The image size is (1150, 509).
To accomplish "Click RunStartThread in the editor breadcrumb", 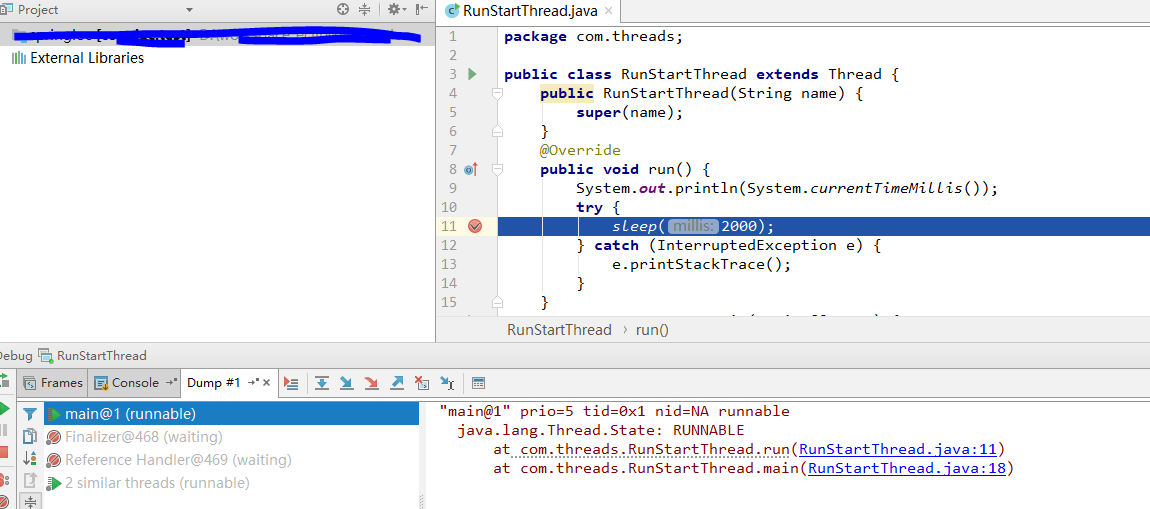I will coord(559,330).
